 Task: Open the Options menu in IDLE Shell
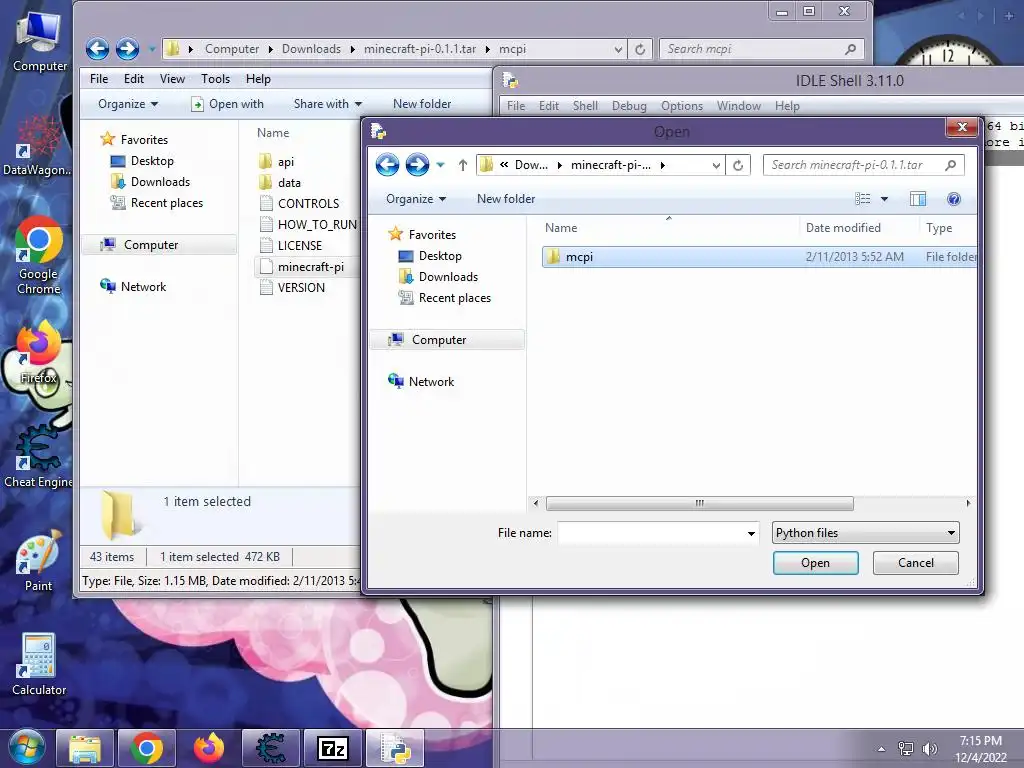pyautogui.click(x=682, y=106)
